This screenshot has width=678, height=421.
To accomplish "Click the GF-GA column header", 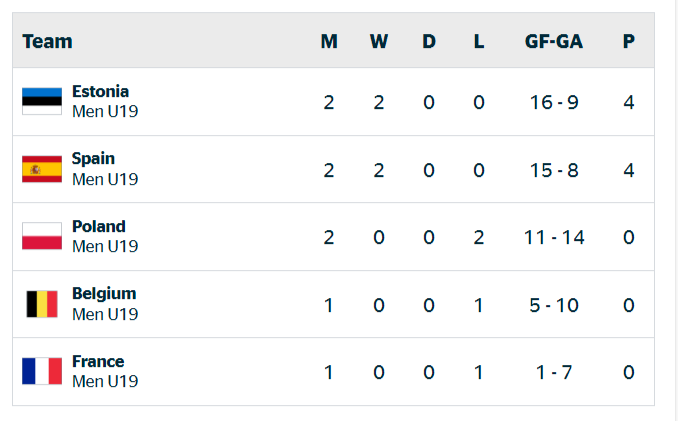I will tap(554, 41).
